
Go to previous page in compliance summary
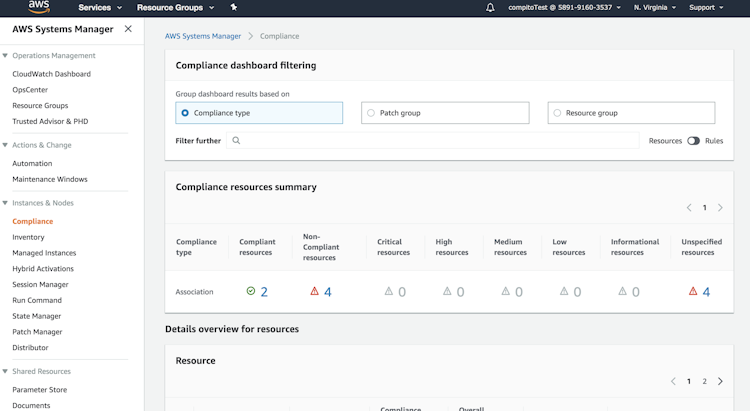point(689,208)
